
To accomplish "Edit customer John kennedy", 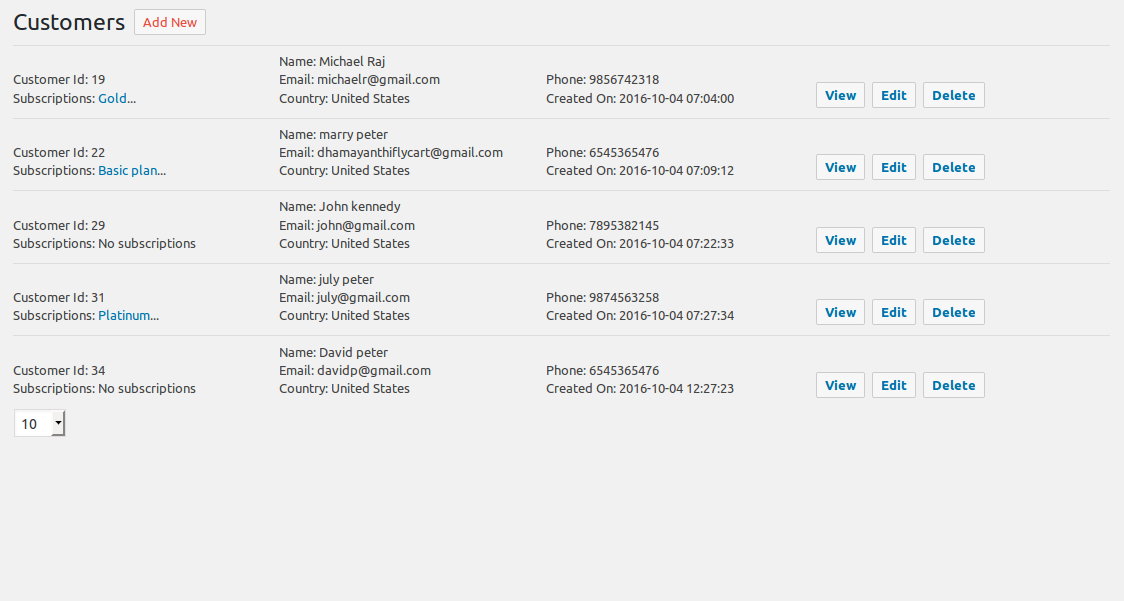I will pyautogui.click(x=893, y=240).
